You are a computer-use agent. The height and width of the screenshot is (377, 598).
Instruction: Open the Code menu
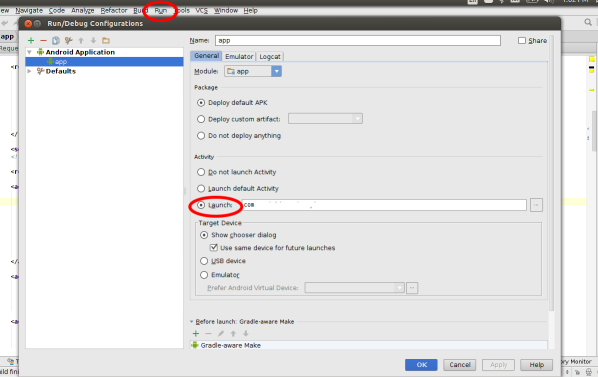56,11
